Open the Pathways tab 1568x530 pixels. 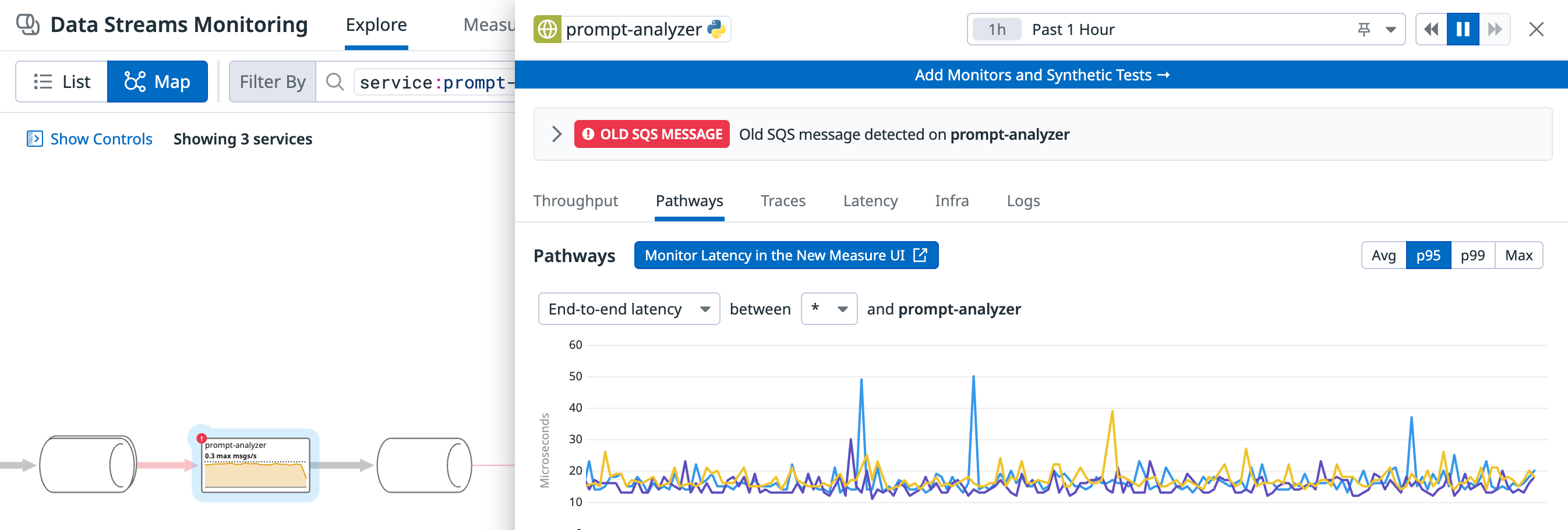689,201
